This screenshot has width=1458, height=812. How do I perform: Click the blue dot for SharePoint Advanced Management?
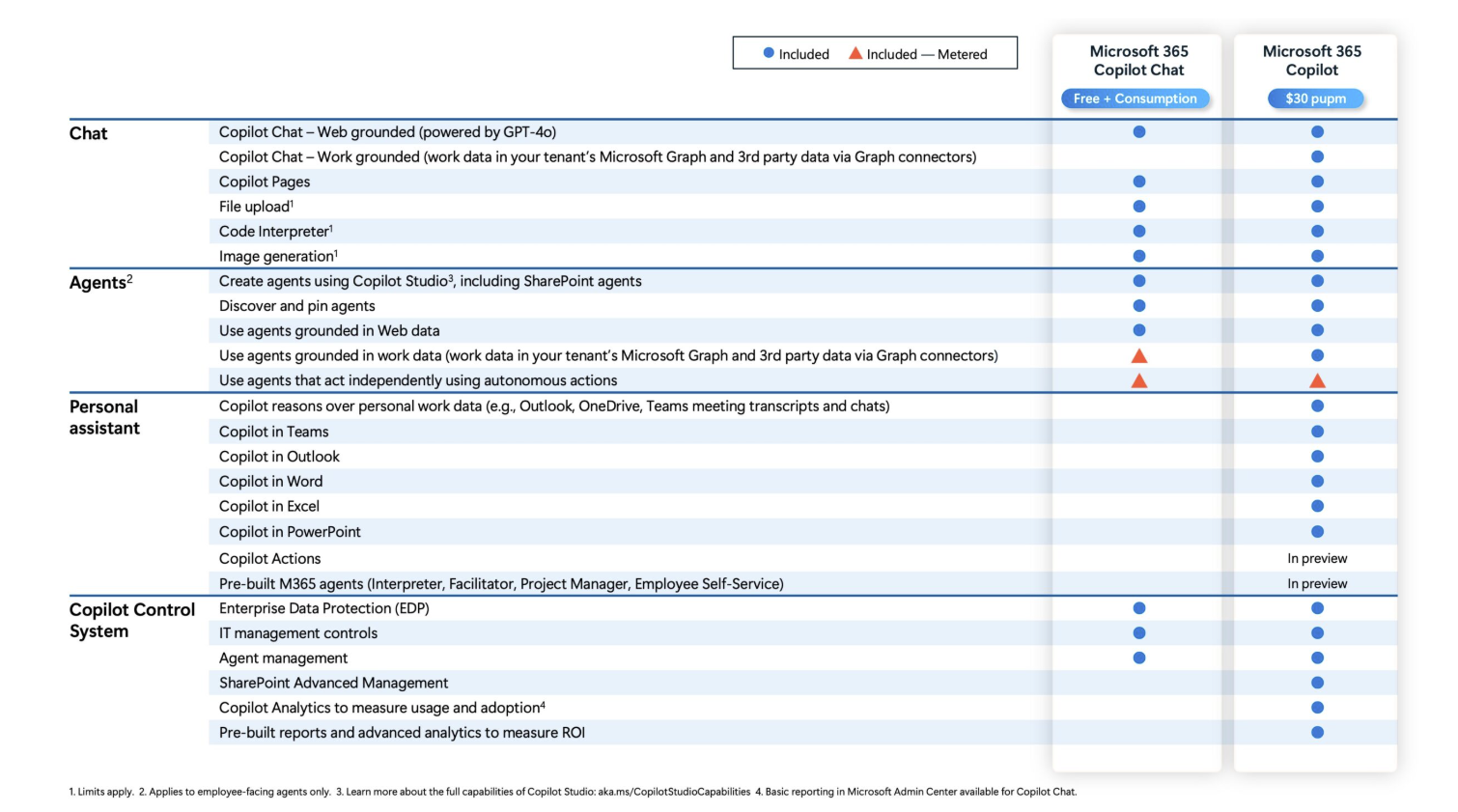coord(1317,683)
